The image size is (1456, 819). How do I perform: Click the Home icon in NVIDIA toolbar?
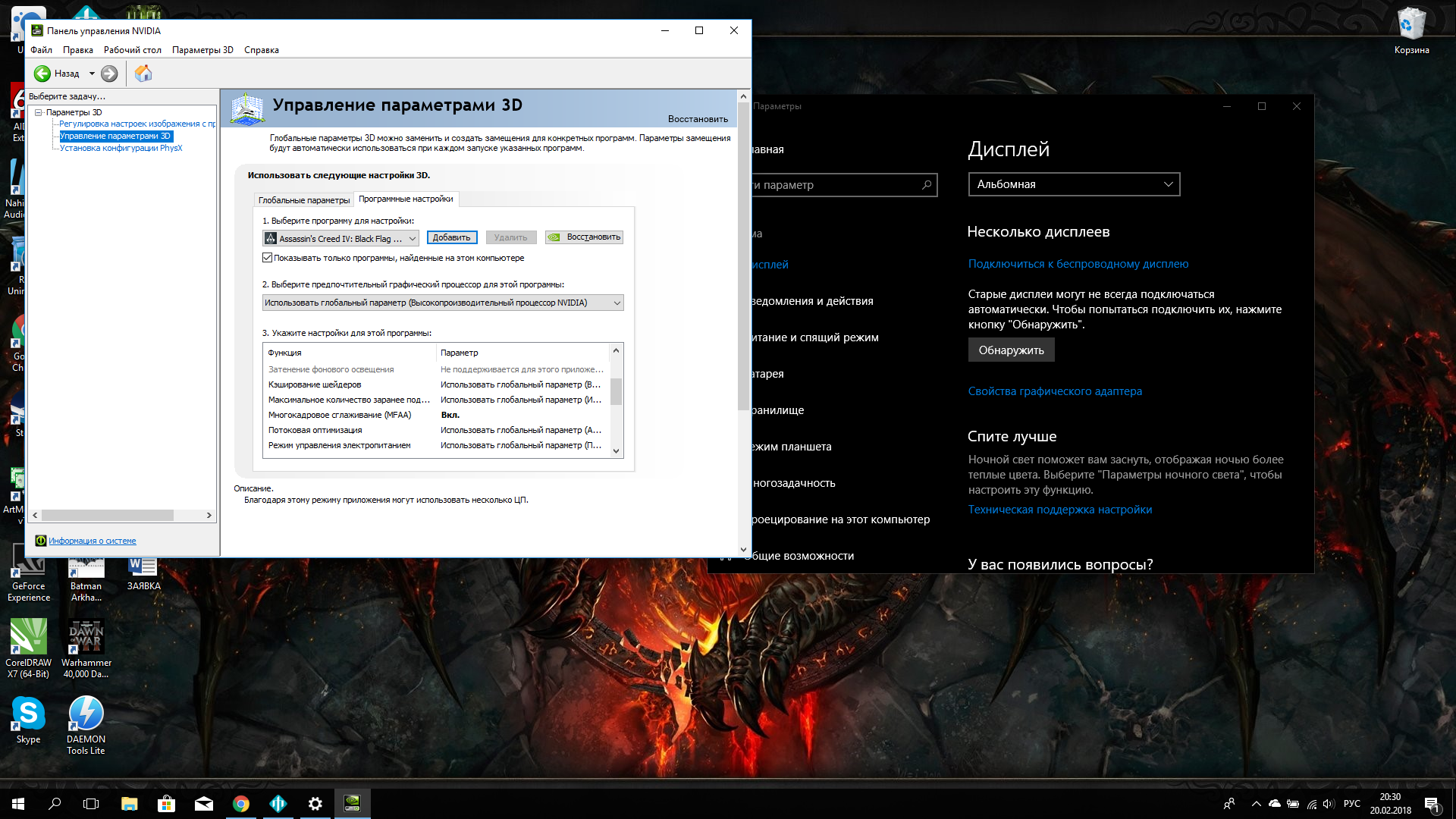[x=143, y=74]
